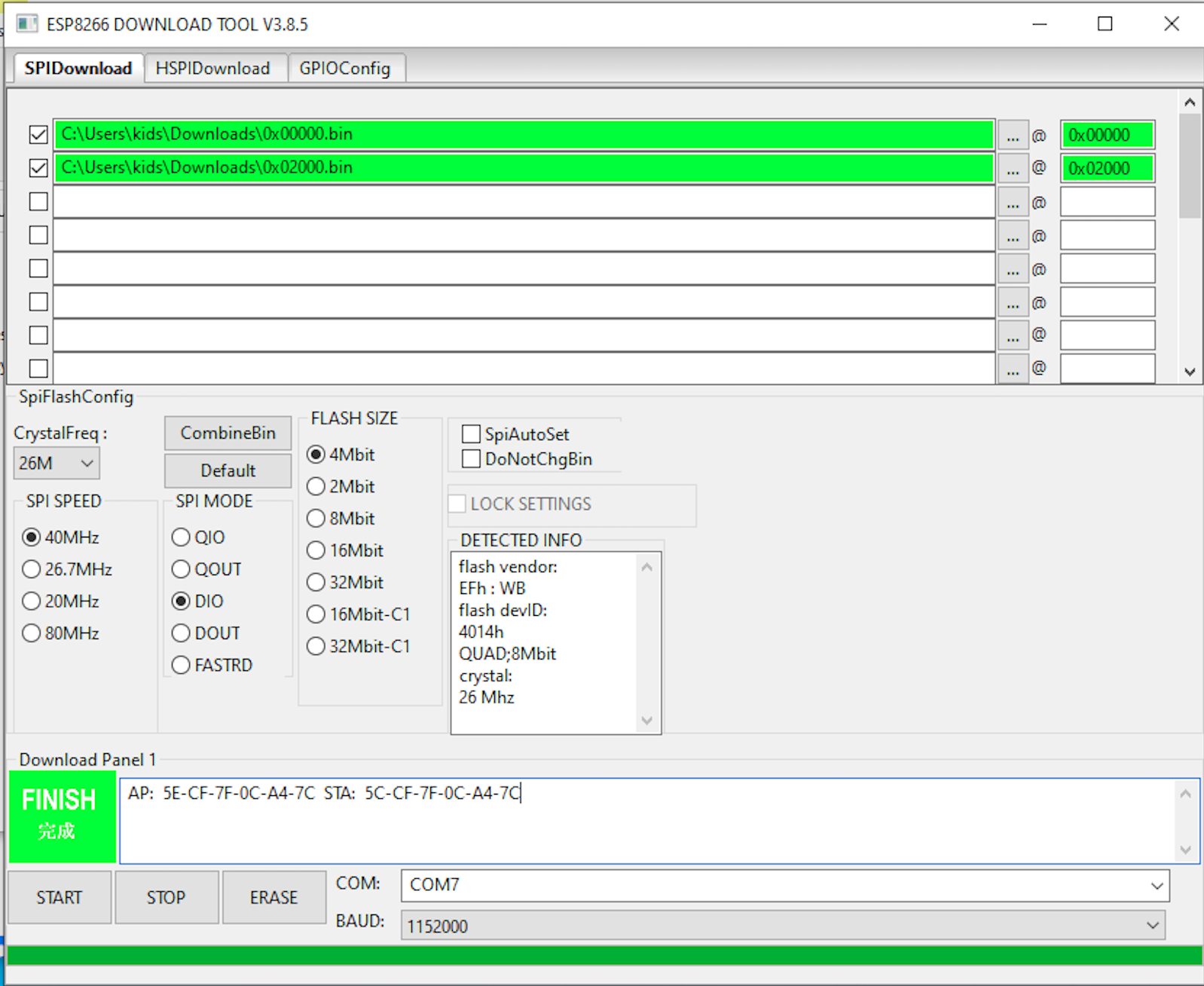The image size is (1204, 986).
Task: Enable the DoNotChgBin checkbox
Action: (527, 459)
